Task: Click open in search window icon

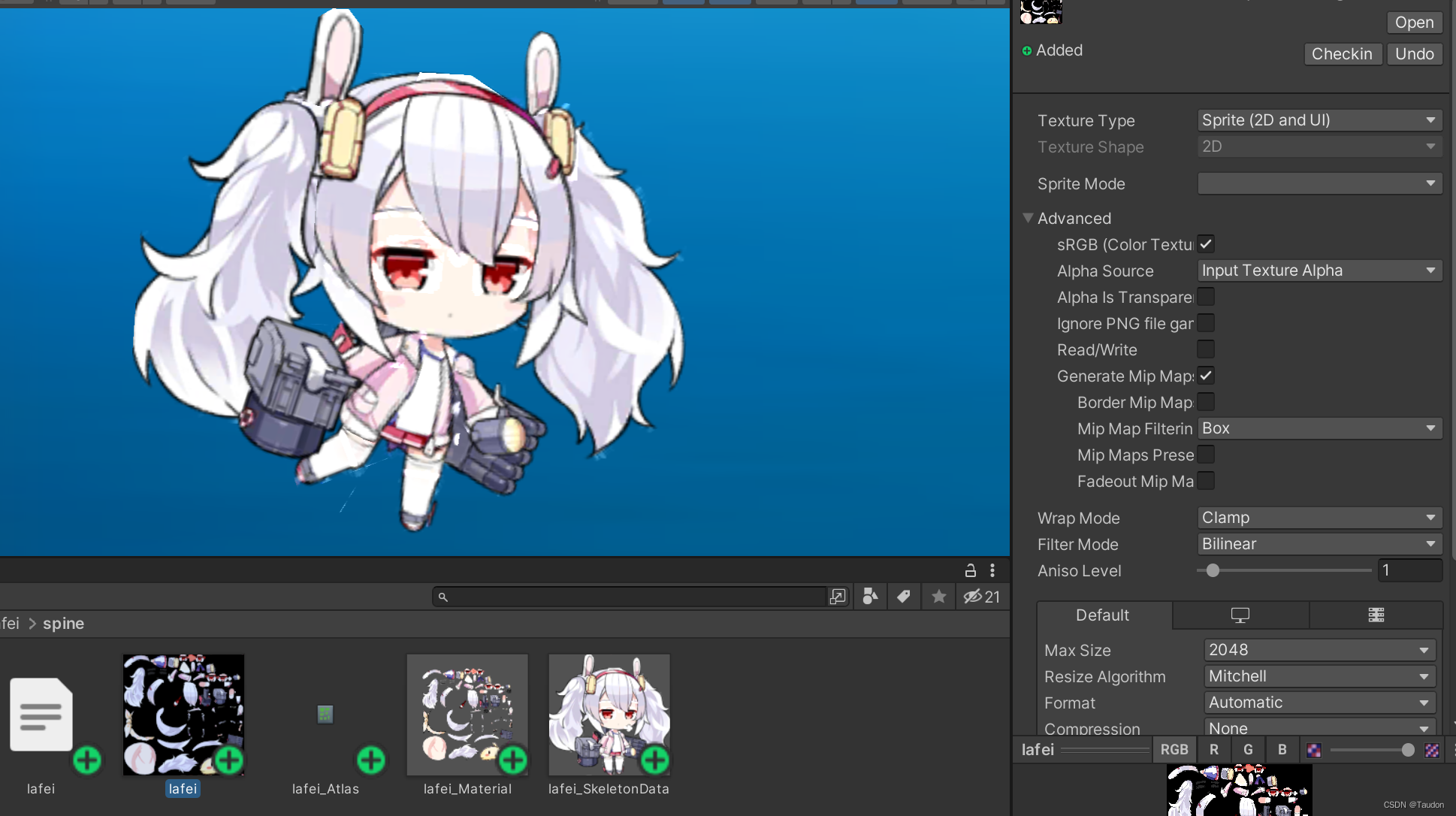Action: 838,597
